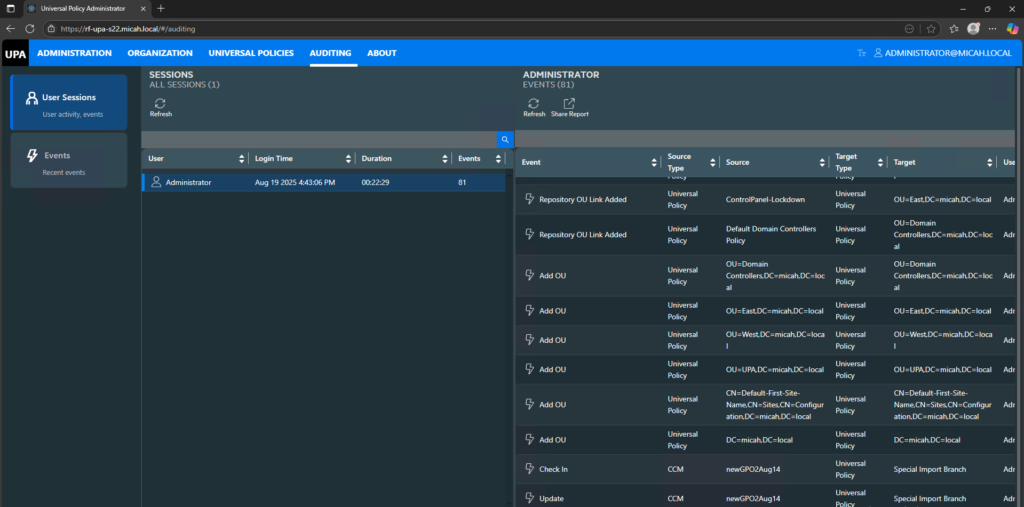The height and width of the screenshot is (507, 1024).
Task: Open the Events panel in sidebar
Action: click(69, 161)
